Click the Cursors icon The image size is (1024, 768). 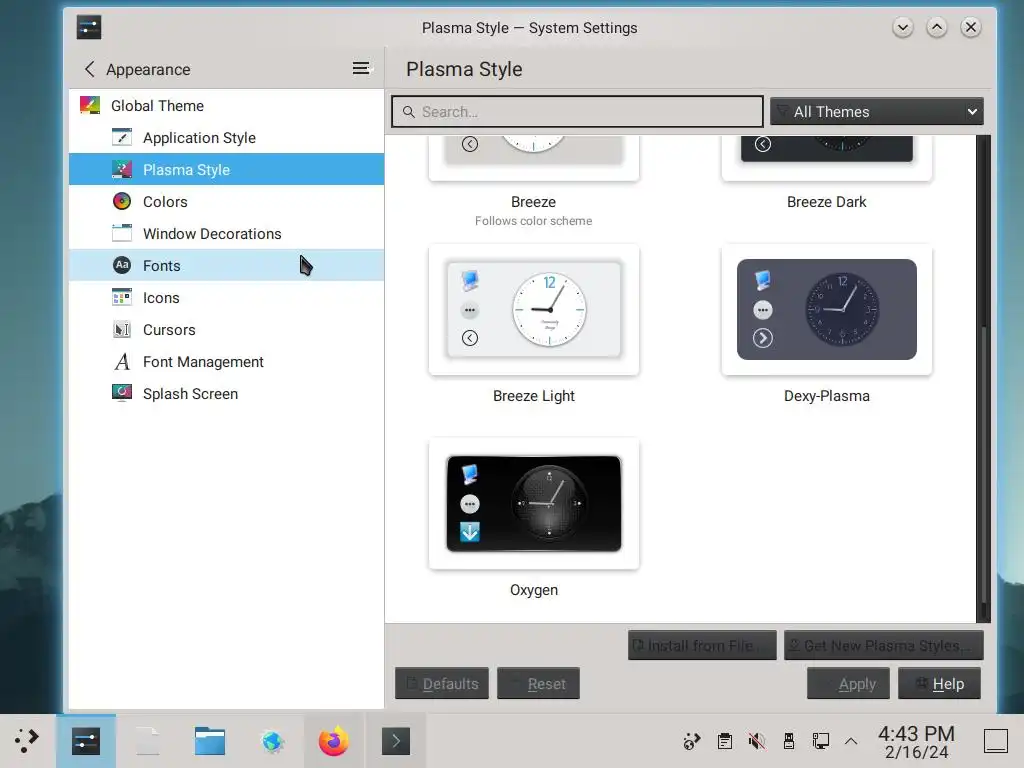(121, 329)
